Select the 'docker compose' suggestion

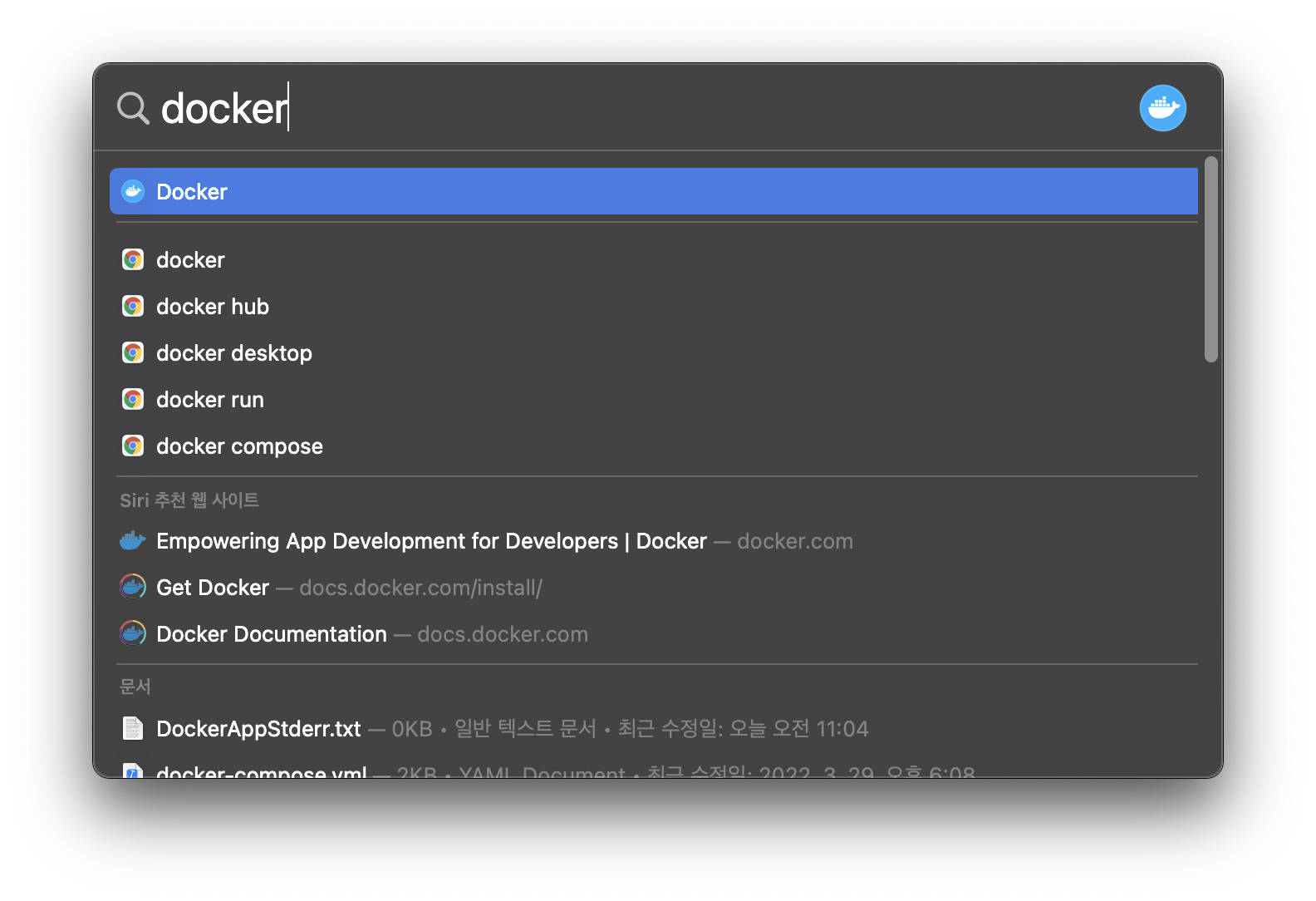click(x=654, y=446)
